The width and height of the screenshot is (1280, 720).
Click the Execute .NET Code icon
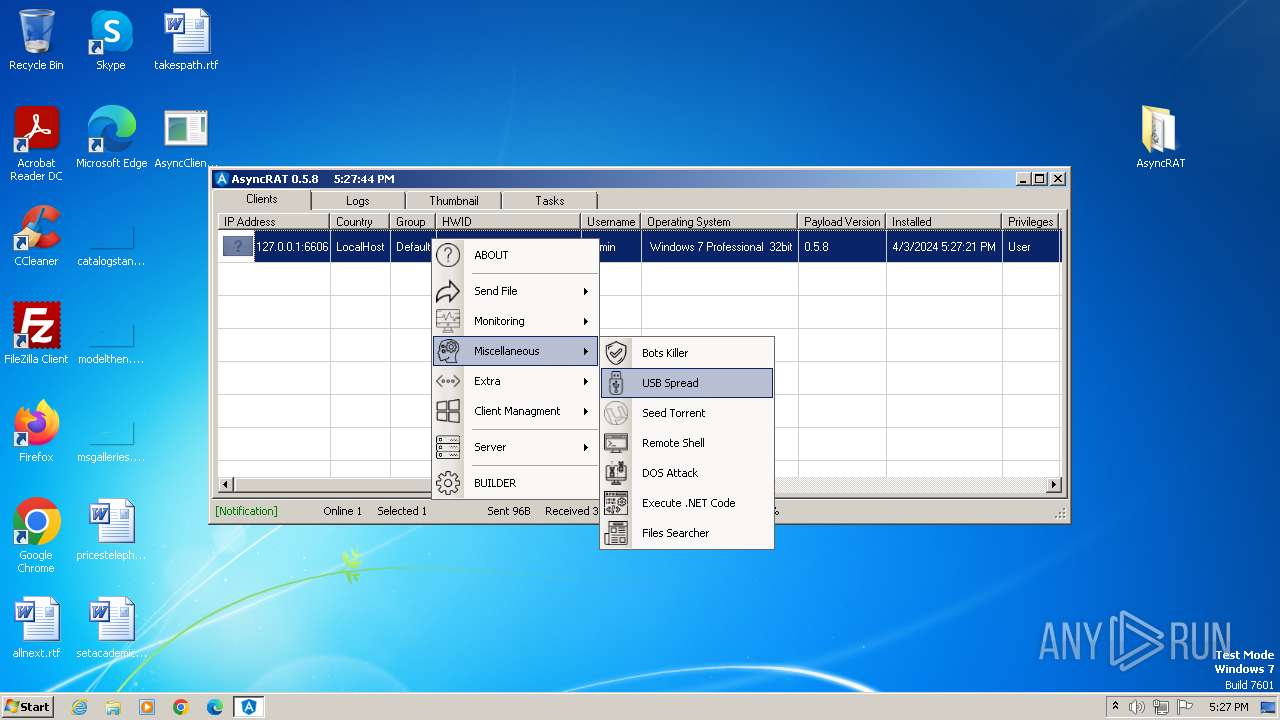[617, 503]
